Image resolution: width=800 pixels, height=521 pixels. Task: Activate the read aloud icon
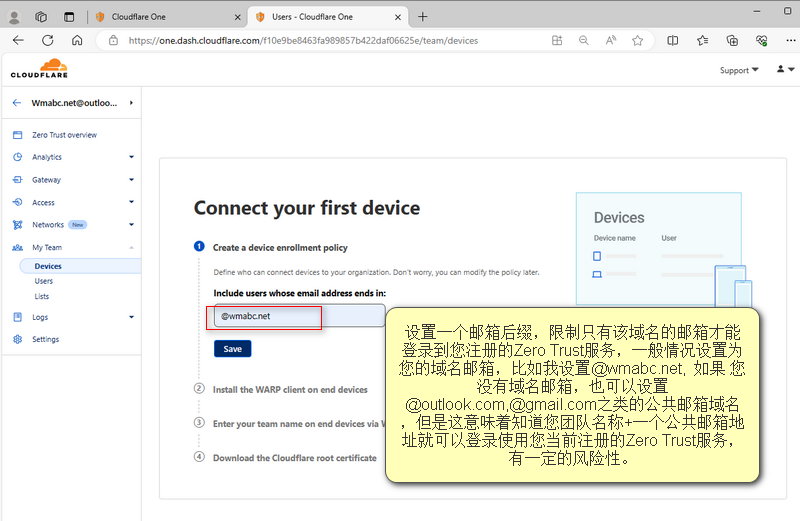[x=611, y=40]
